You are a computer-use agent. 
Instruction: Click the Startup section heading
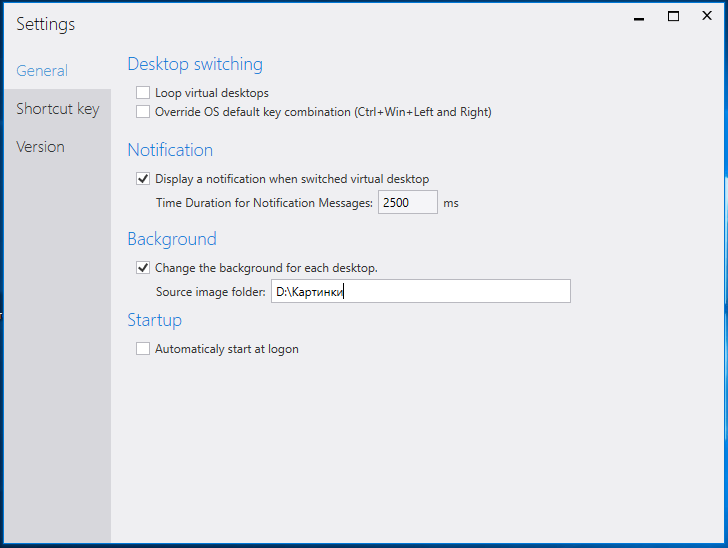point(155,320)
